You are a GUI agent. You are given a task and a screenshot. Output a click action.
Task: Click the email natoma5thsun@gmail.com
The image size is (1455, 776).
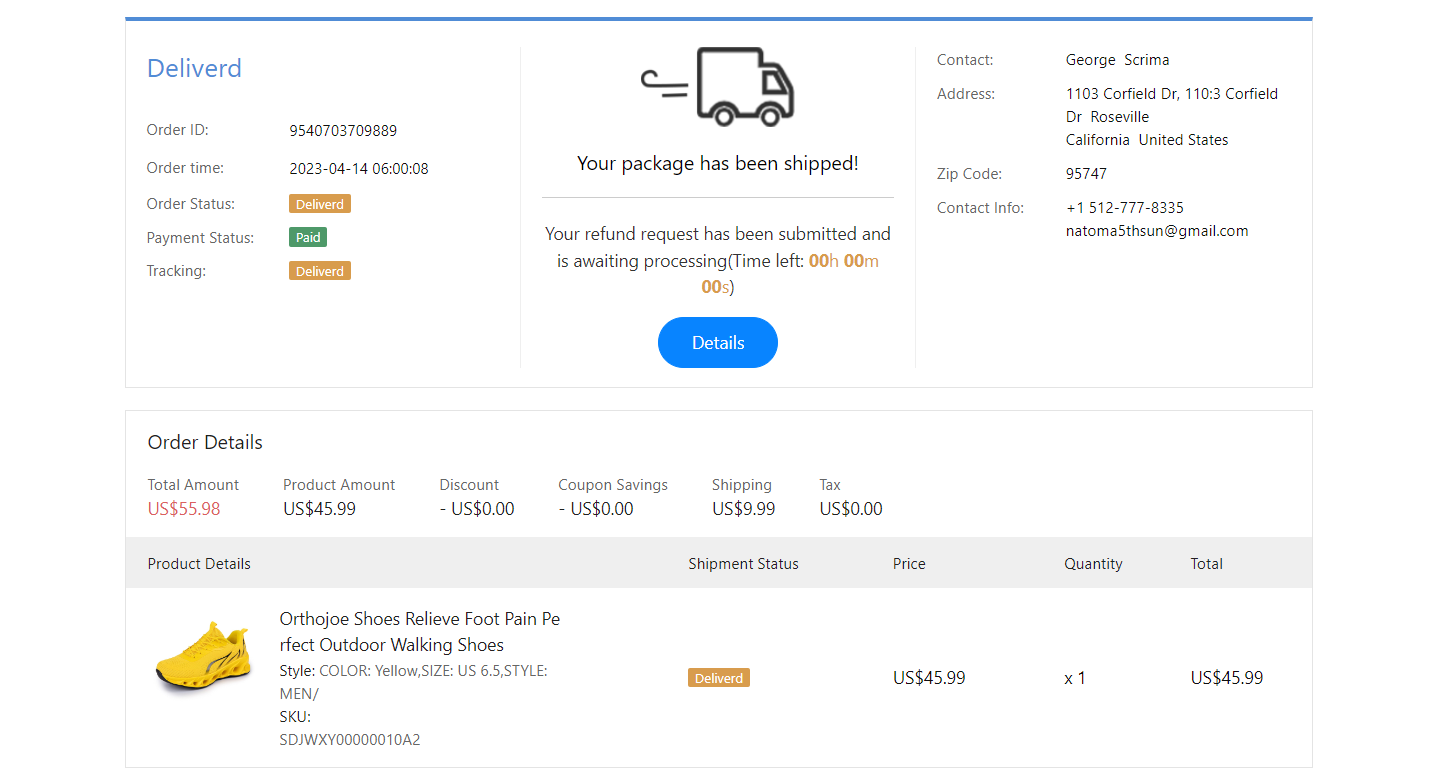point(1157,231)
